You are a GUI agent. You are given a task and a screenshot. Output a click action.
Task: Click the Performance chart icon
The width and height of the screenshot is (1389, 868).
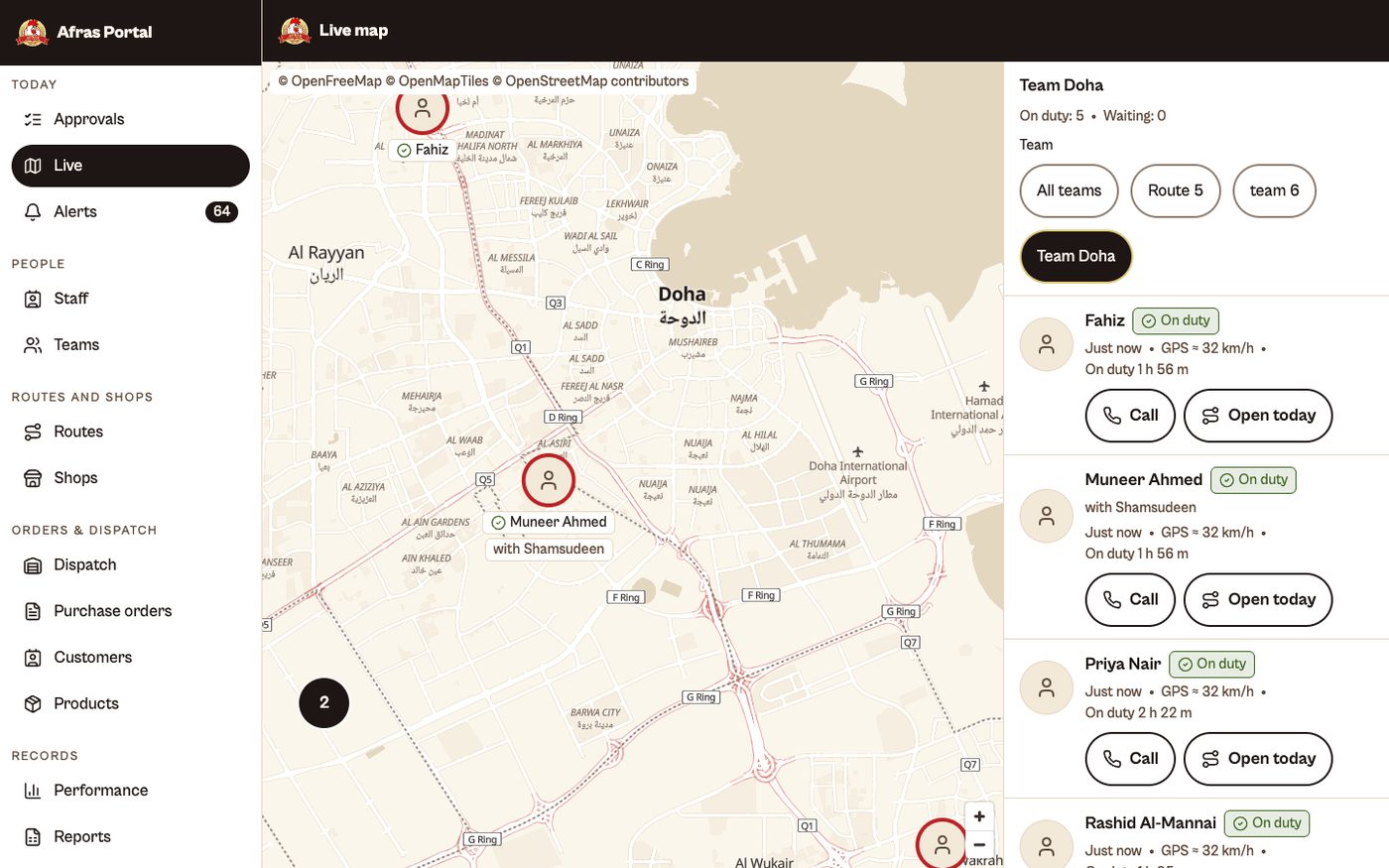pos(33,791)
